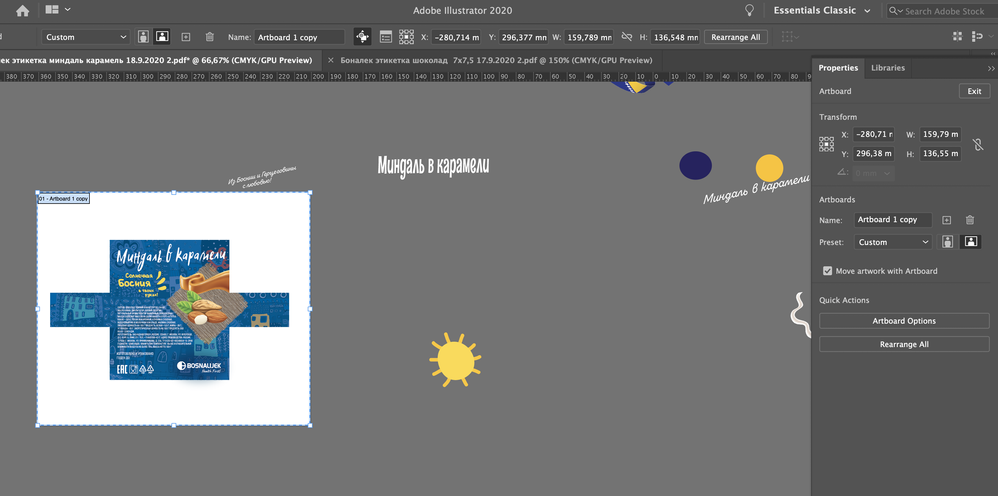Switch to the миндаль карамель document tab

(158, 60)
